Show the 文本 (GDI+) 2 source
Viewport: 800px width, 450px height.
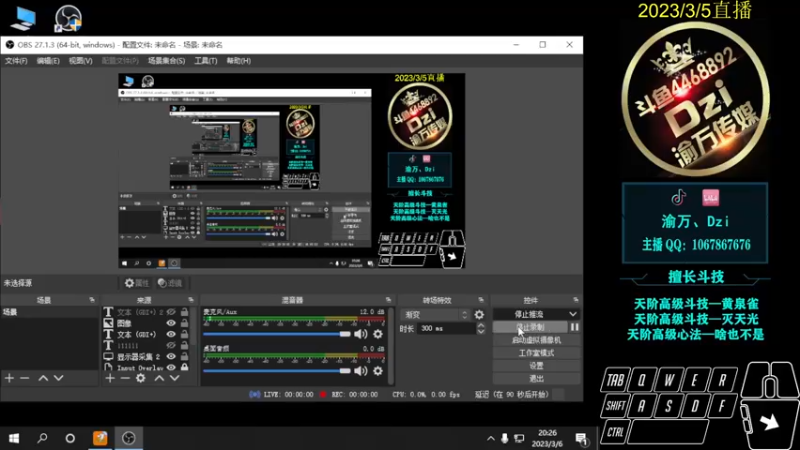coord(171,312)
